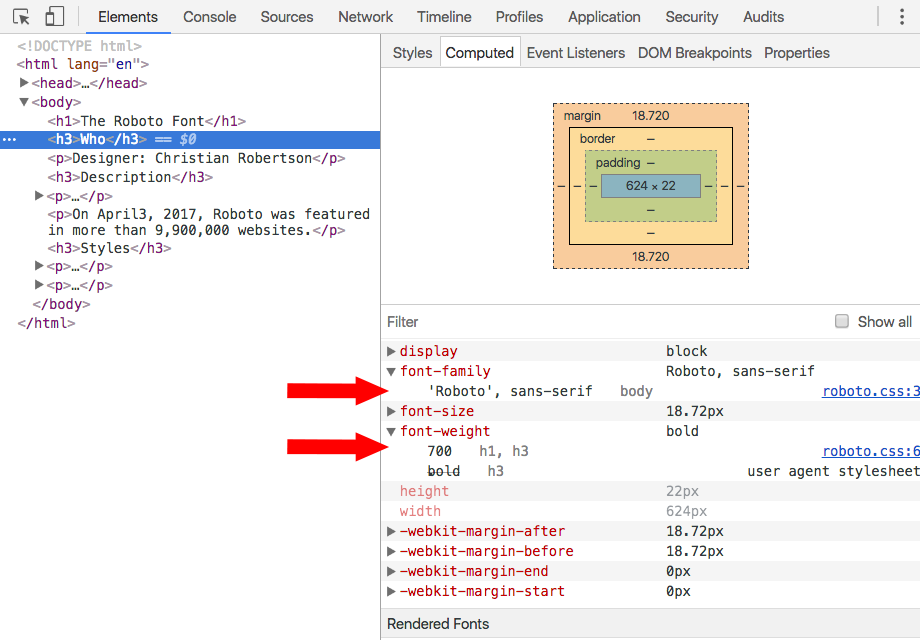Click the width computed property row
Image resolution: width=920 pixels, height=640 pixels.
click(x=652, y=512)
